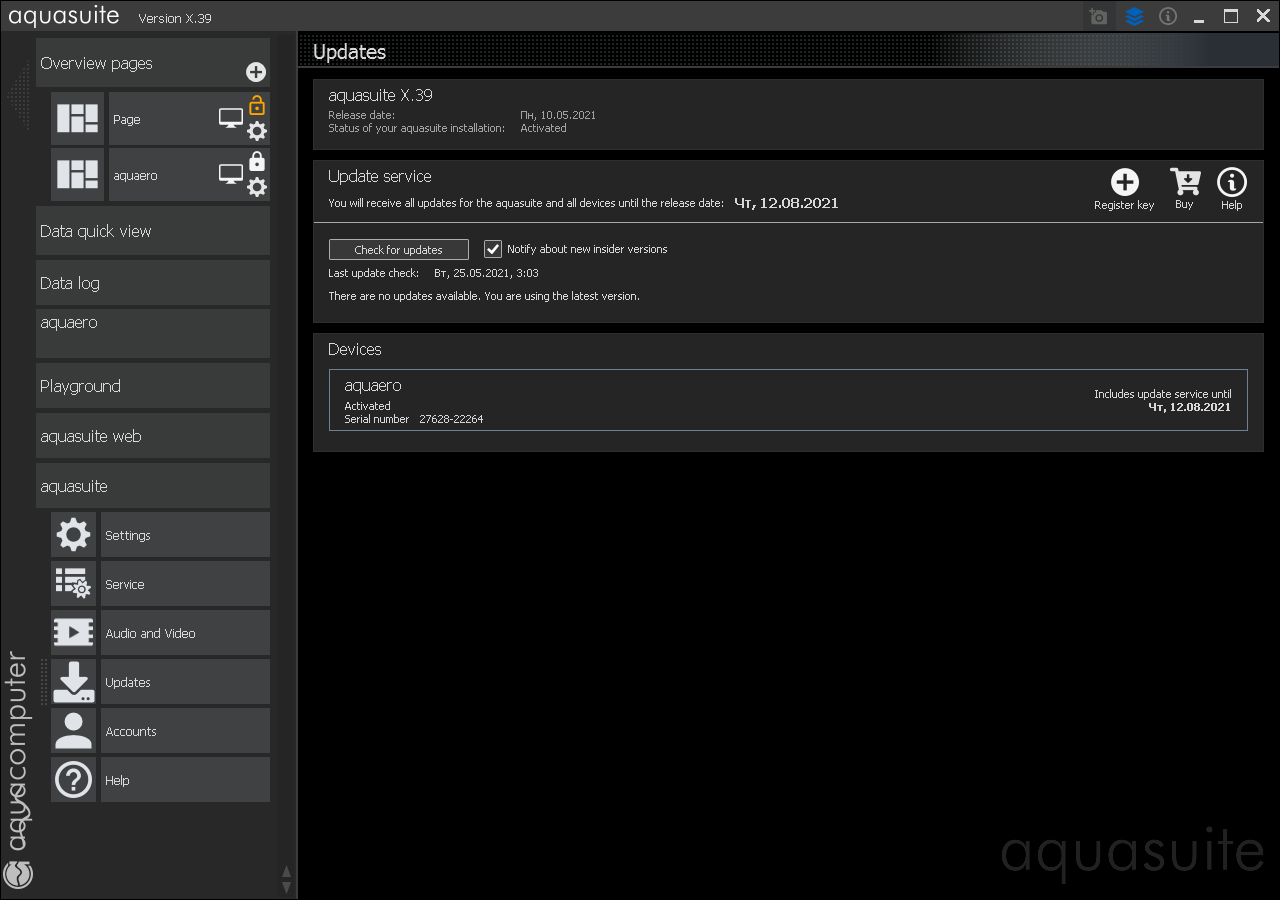Click the Accounts person icon
The image size is (1280, 900).
pyautogui.click(x=74, y=731)
